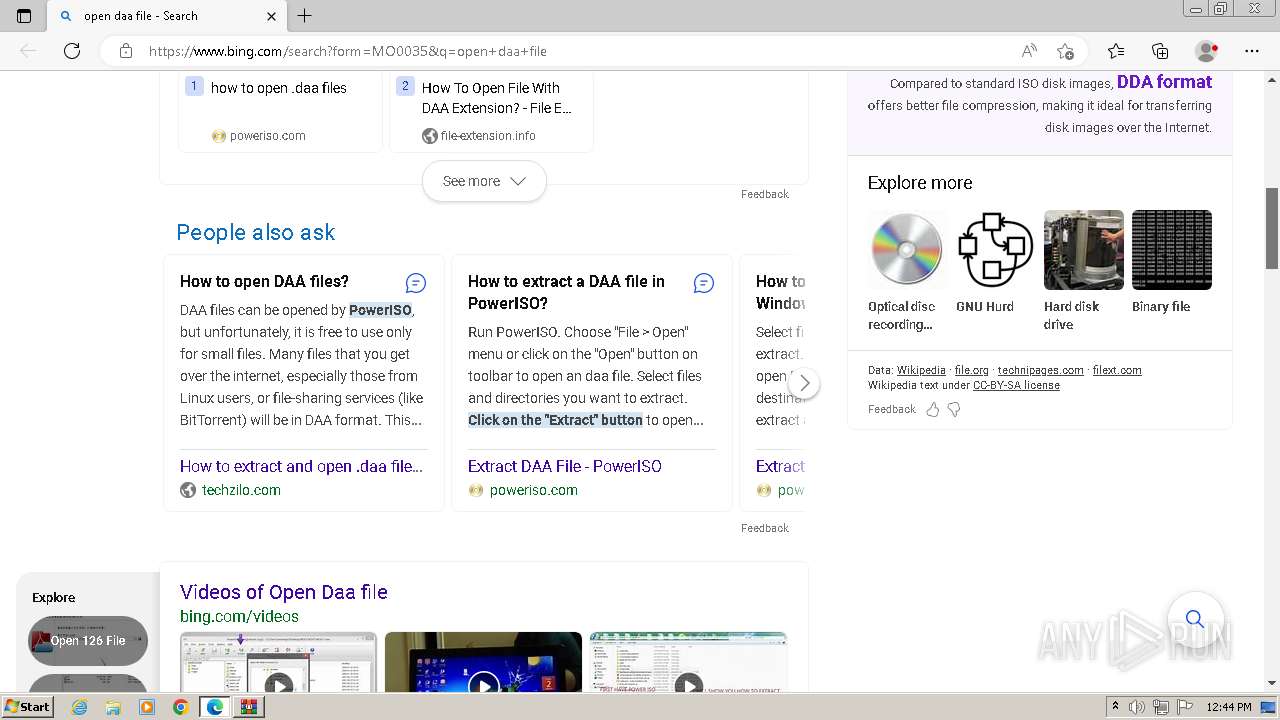This screenshot has width=1280, height=720.
Task: Launch Chrome from taskbar
Action: (x=180, y=707)
